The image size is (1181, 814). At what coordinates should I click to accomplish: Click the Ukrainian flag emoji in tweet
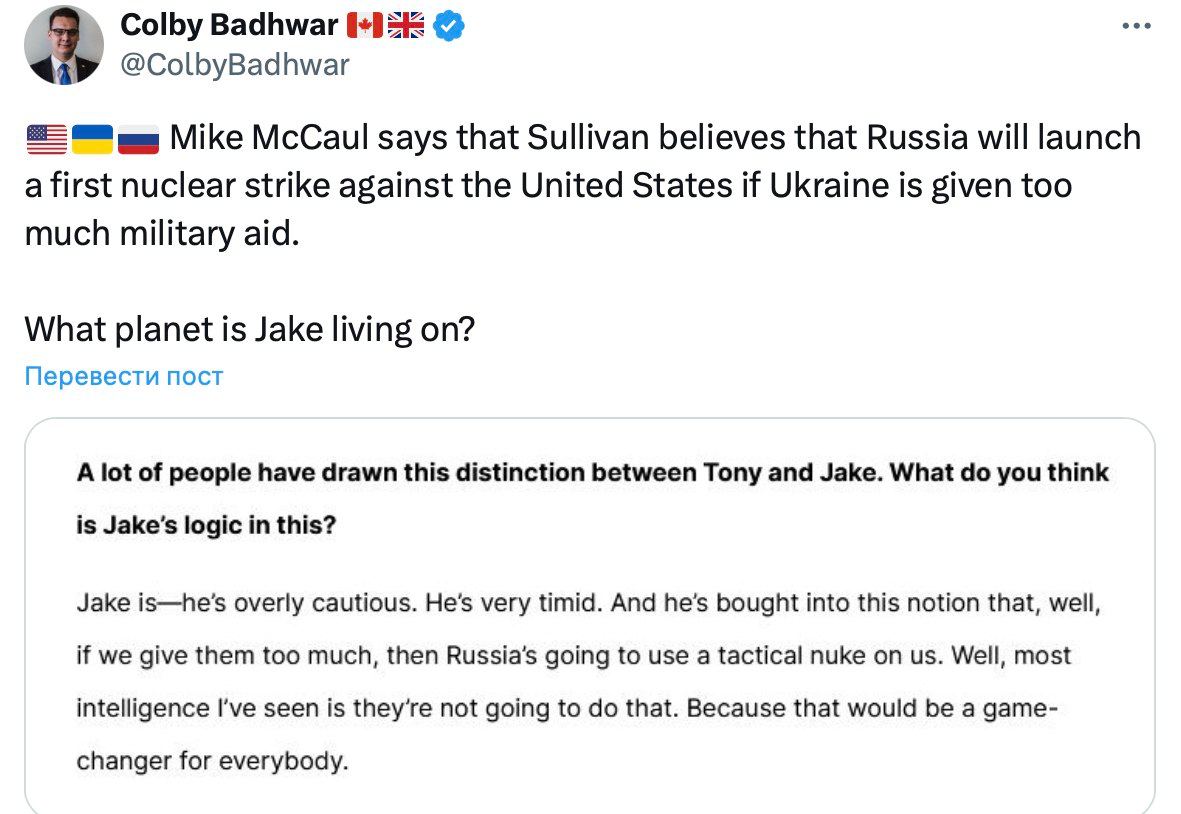pyautogui.click(x=93, y=139)
